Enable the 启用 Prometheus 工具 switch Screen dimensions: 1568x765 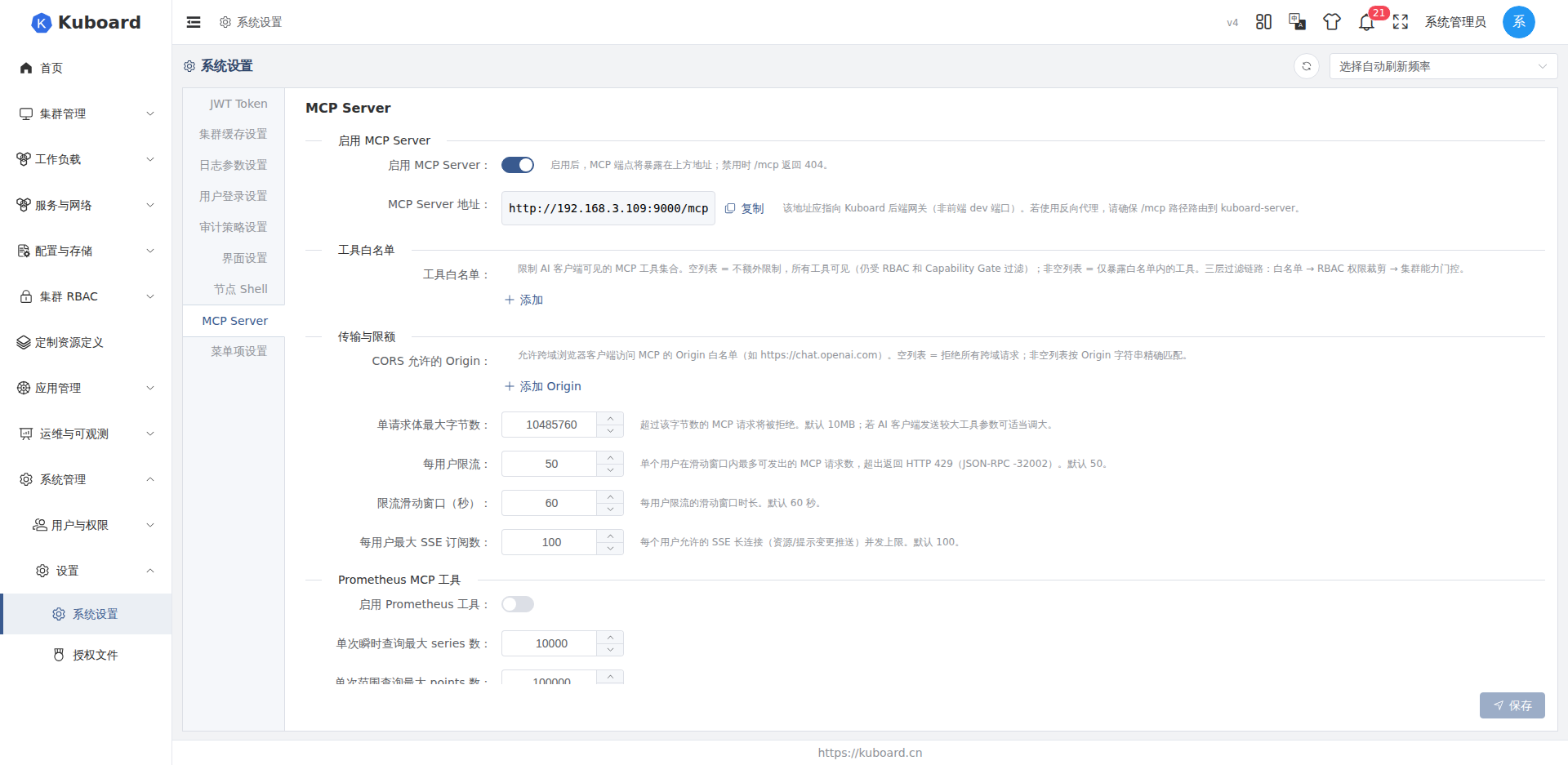(518, 604)
